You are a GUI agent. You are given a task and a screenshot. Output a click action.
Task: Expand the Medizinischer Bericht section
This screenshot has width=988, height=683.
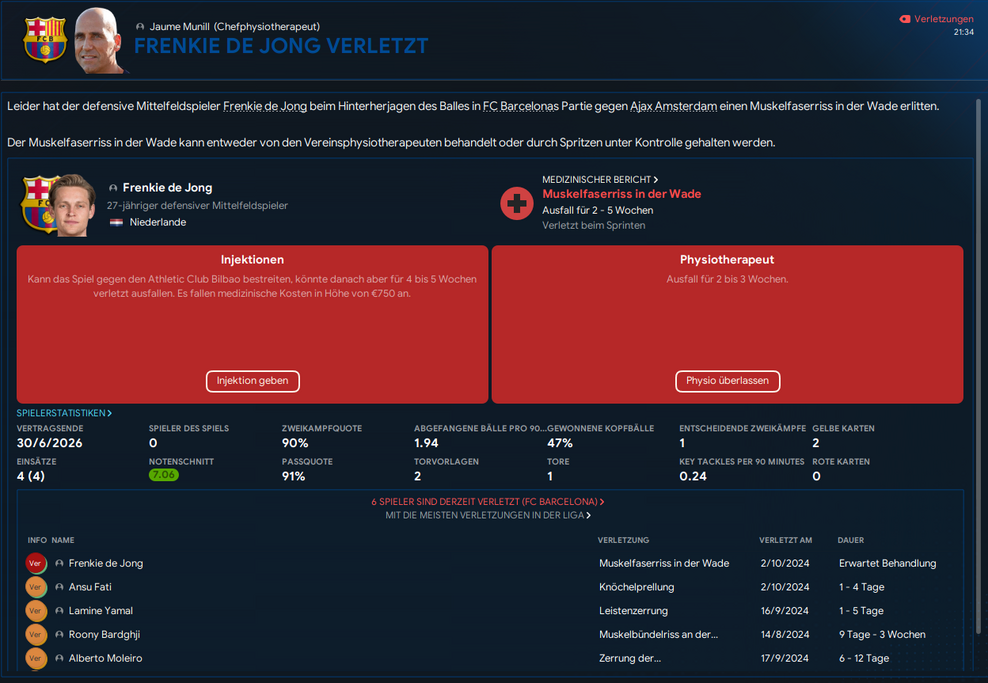click(600, 179)
